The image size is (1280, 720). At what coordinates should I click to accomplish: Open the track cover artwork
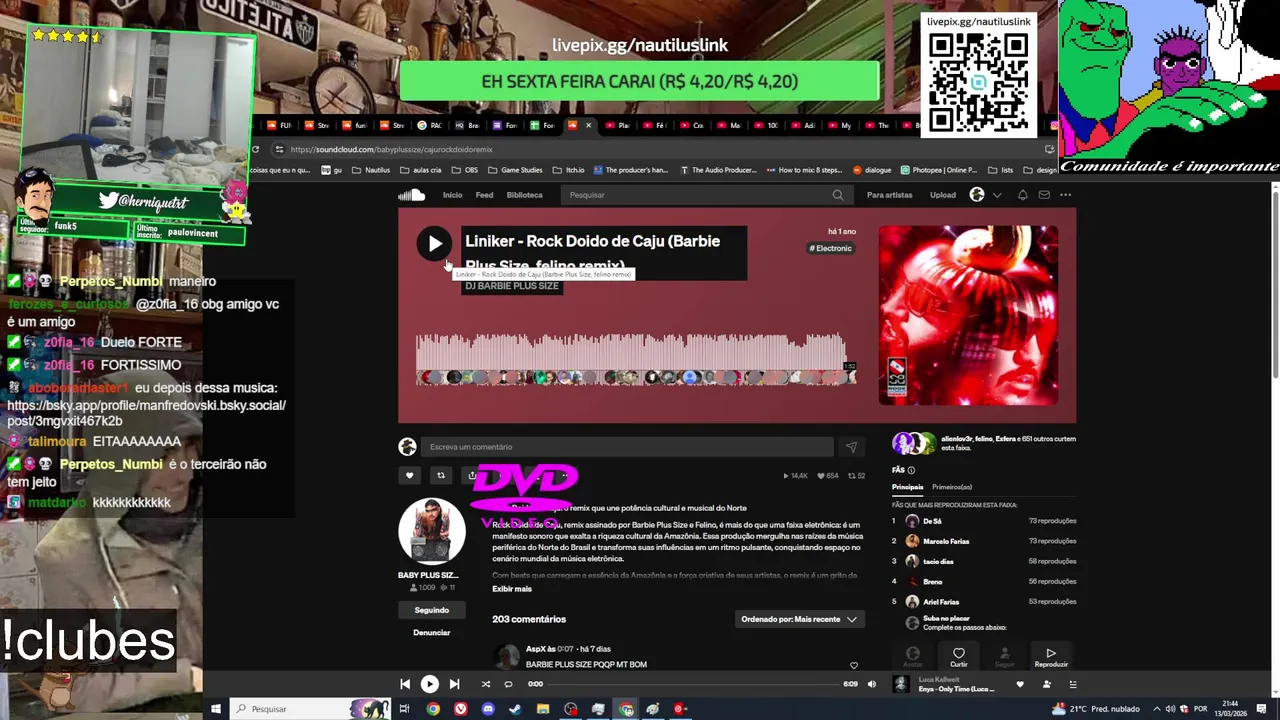tap(968, 315)
